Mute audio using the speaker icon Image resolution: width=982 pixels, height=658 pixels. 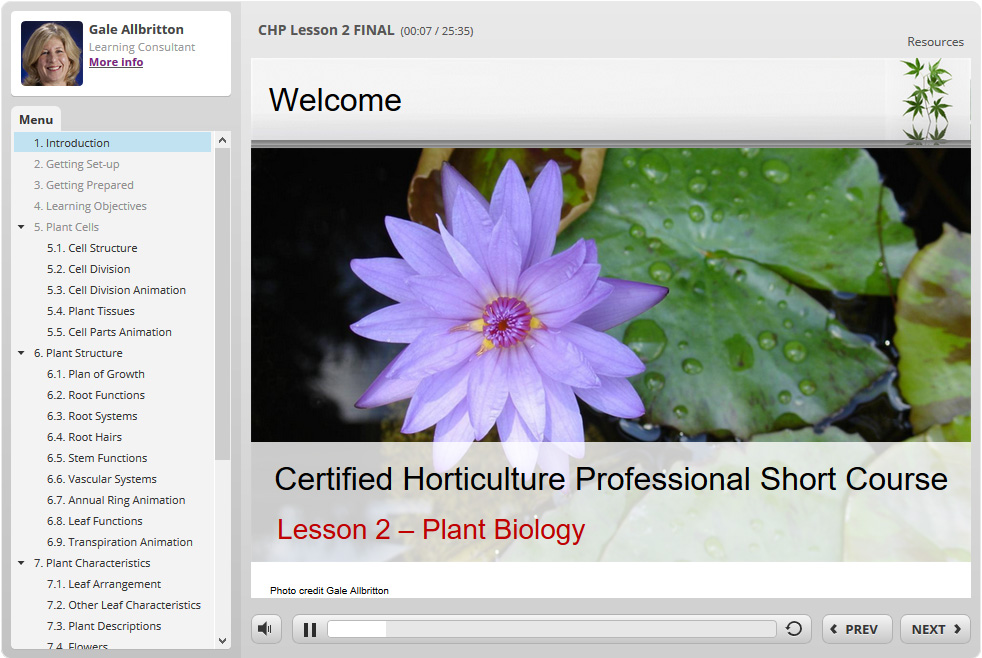(265, 629)
